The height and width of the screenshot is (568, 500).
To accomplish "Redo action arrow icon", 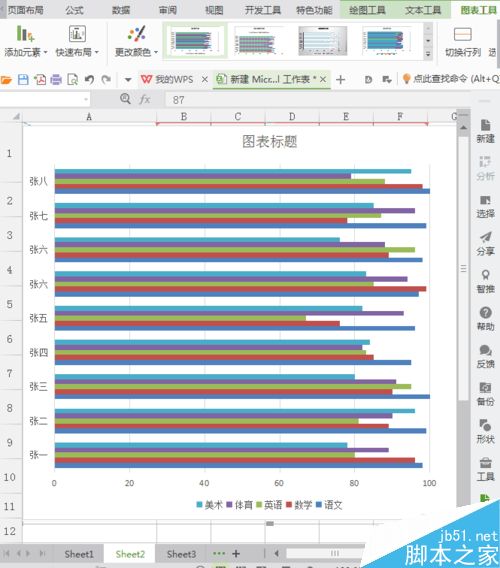I will click(106, 79).
